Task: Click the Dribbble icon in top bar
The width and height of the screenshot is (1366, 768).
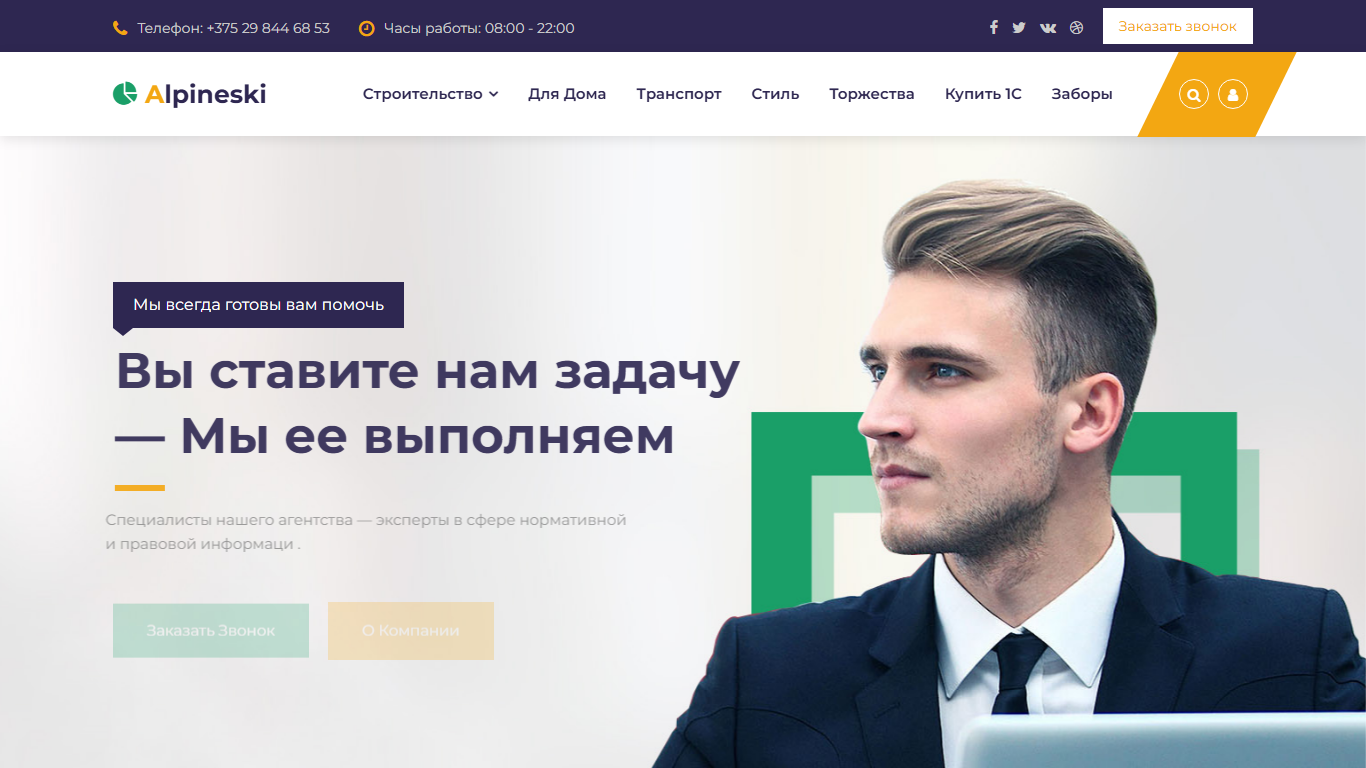Action: coord(1077,27)
